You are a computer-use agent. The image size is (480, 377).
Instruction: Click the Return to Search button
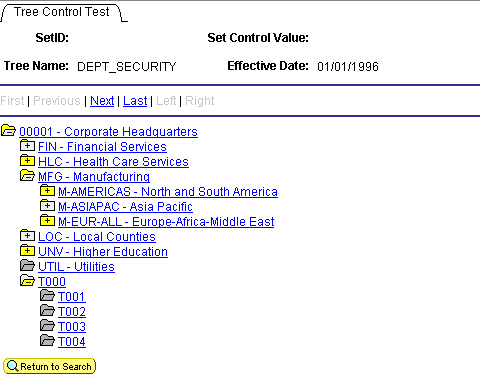50,366
